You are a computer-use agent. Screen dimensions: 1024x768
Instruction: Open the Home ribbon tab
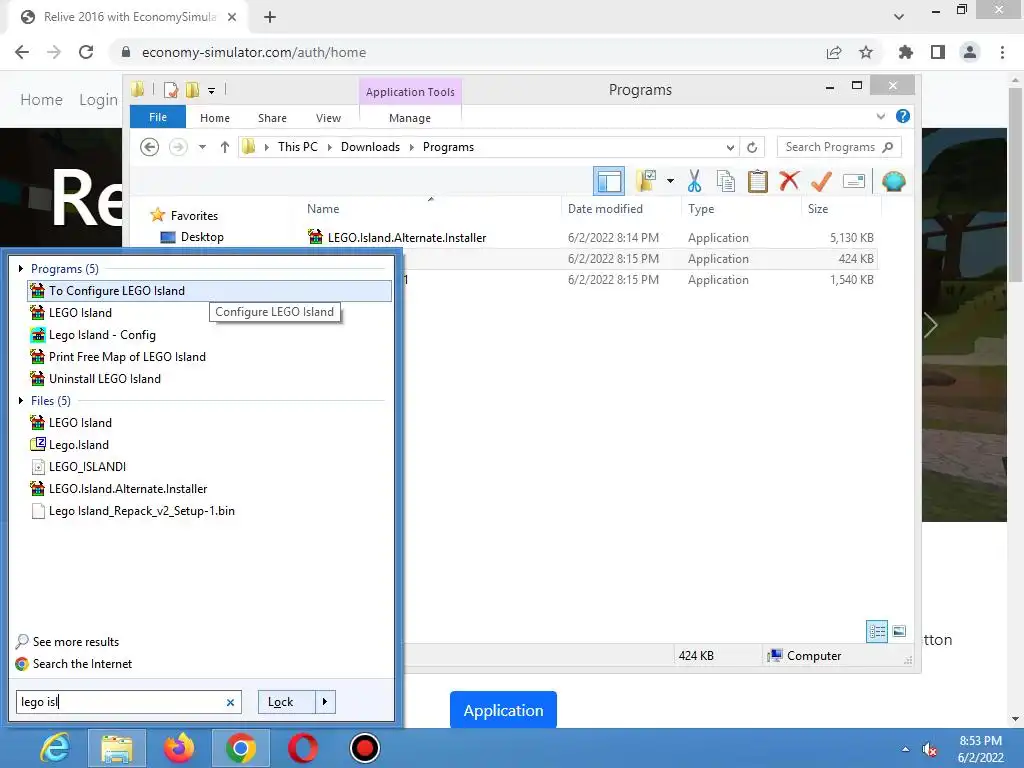(x=215, y=118)
